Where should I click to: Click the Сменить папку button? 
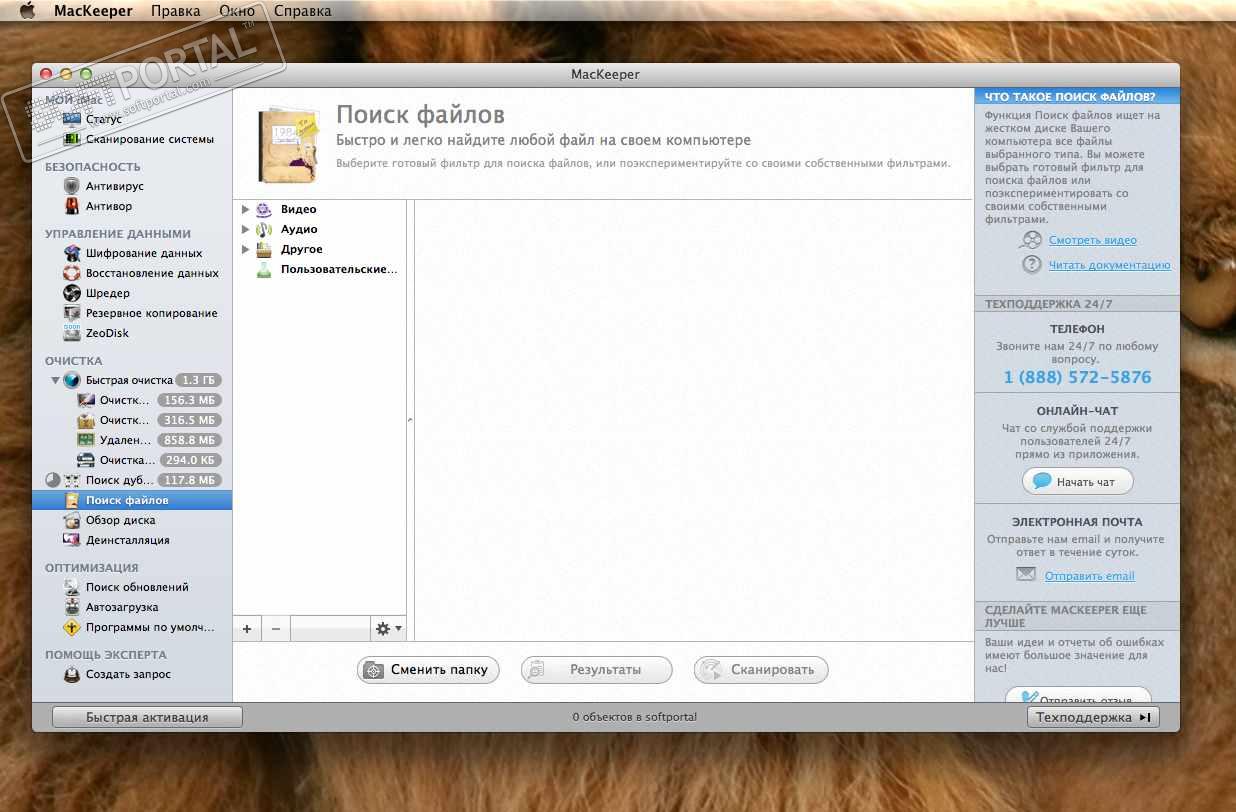click(x=428, y=670)
